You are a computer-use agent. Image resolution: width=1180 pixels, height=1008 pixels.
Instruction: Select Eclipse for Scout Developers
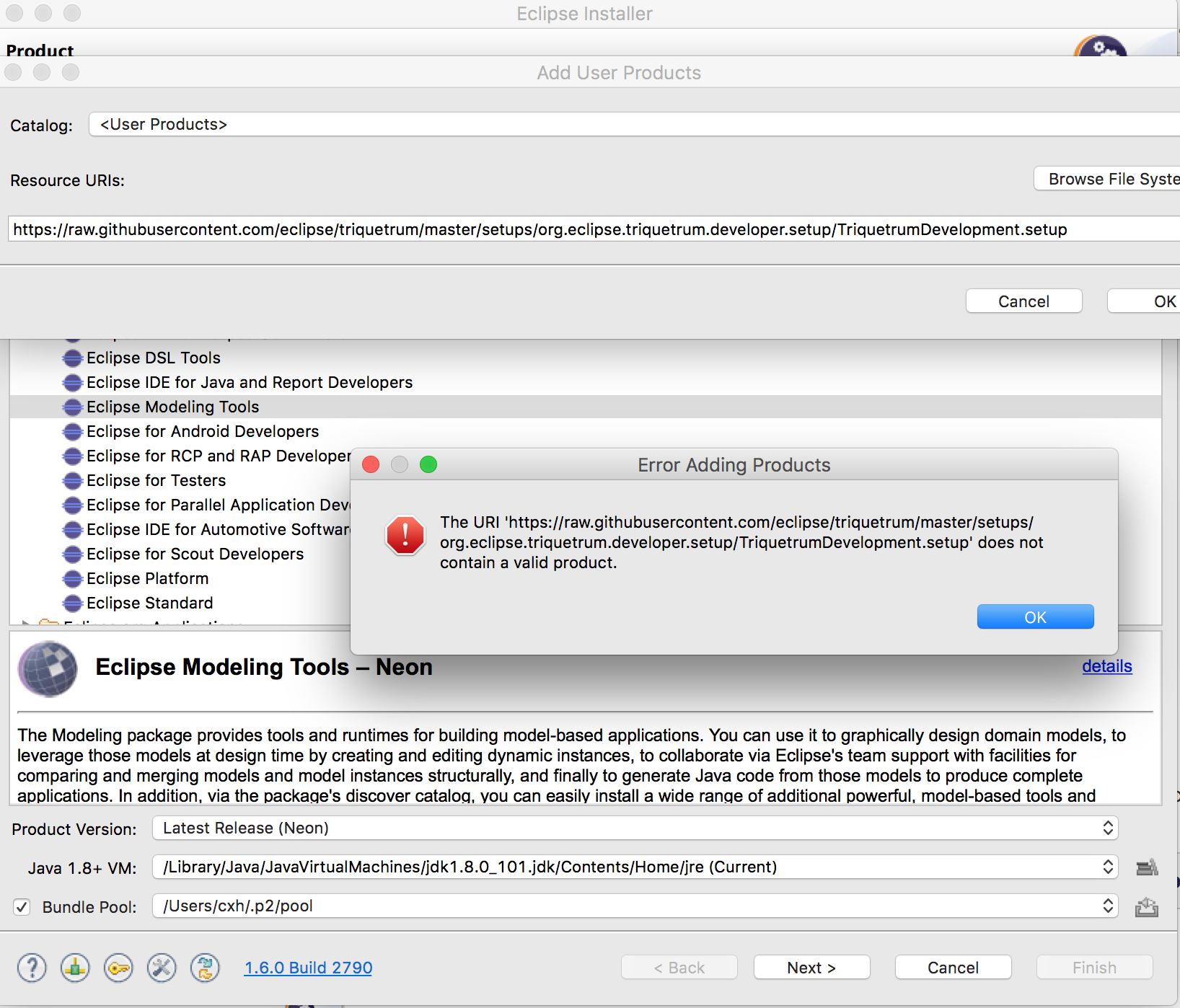click(195, 554)
